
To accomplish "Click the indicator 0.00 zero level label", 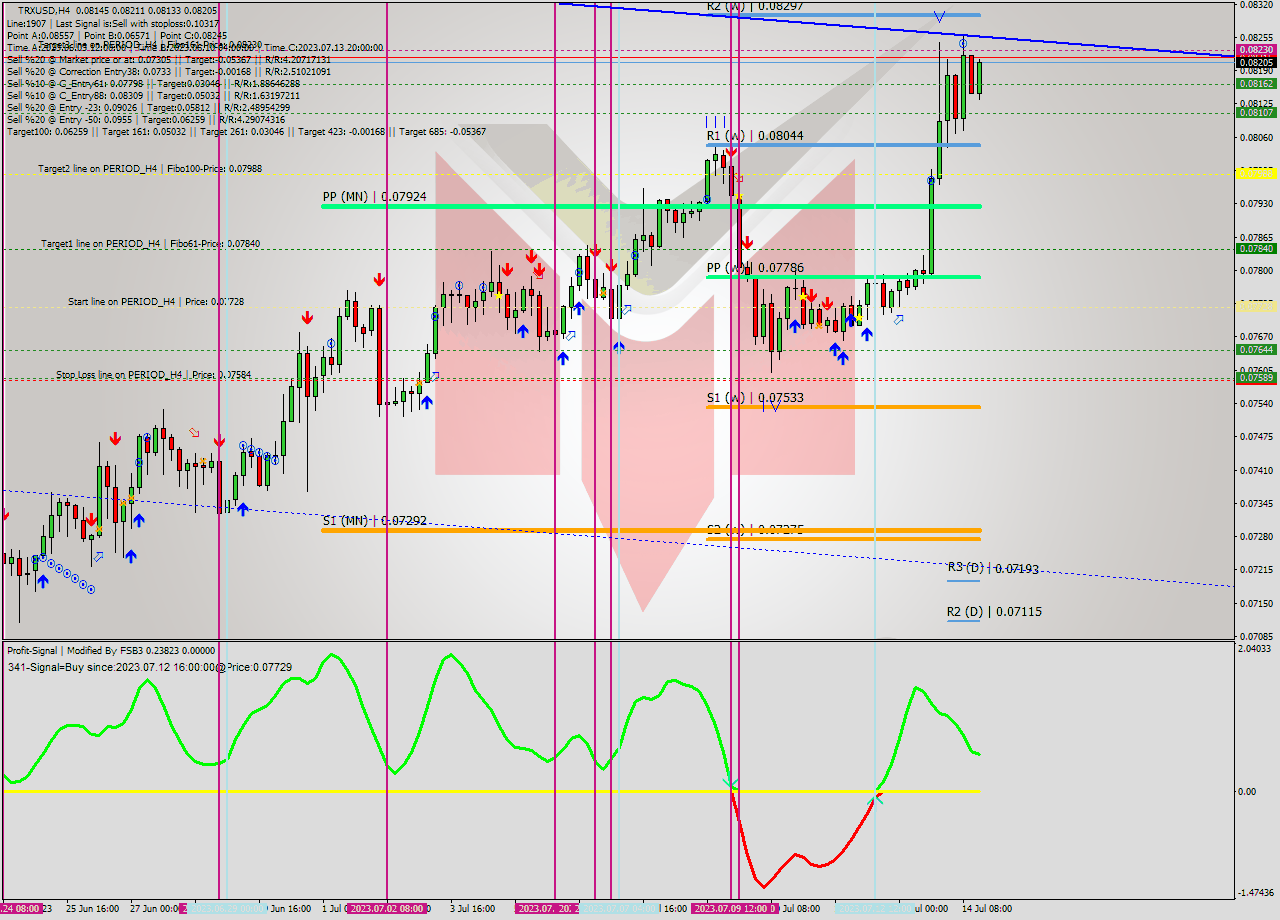I will click(x=1247, y=792).
